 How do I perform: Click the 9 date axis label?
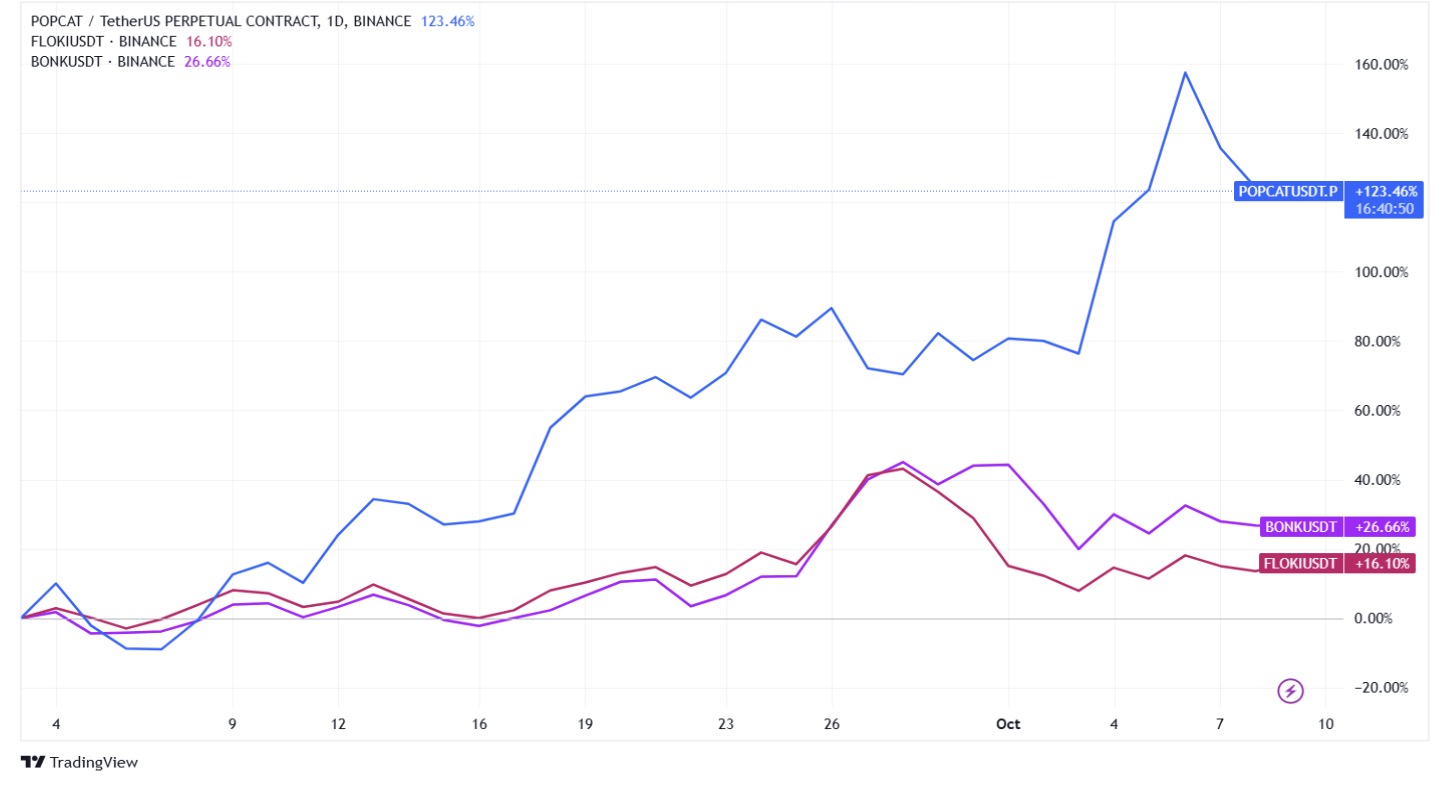point(233,724)
